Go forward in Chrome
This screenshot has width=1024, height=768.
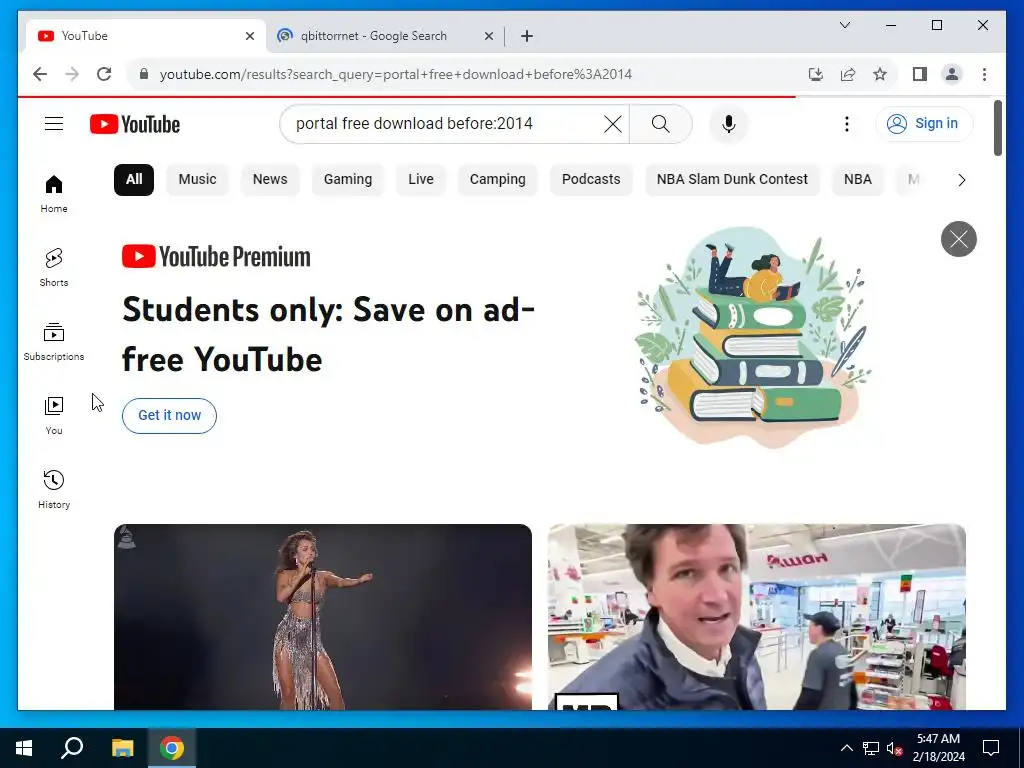[72, 74]
